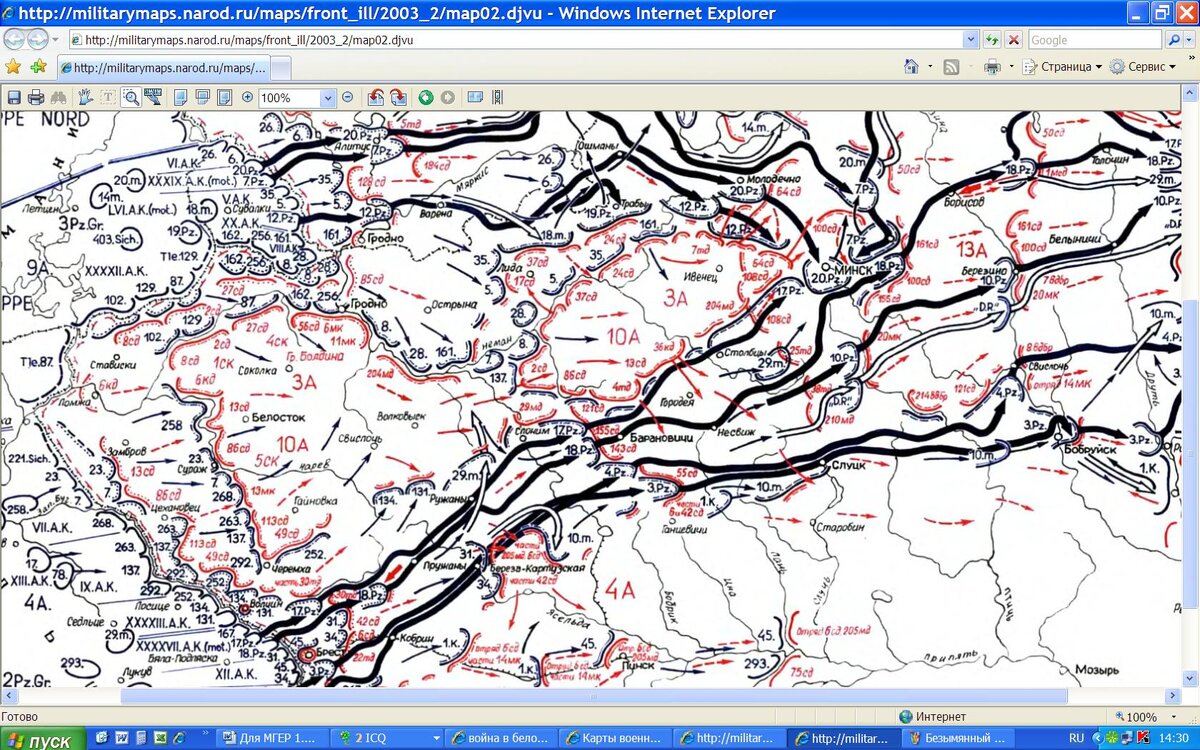The width and height of the screenshot is (1200, 750).
Task: Switch to война в бело... taskbar window
Action: 502,739
